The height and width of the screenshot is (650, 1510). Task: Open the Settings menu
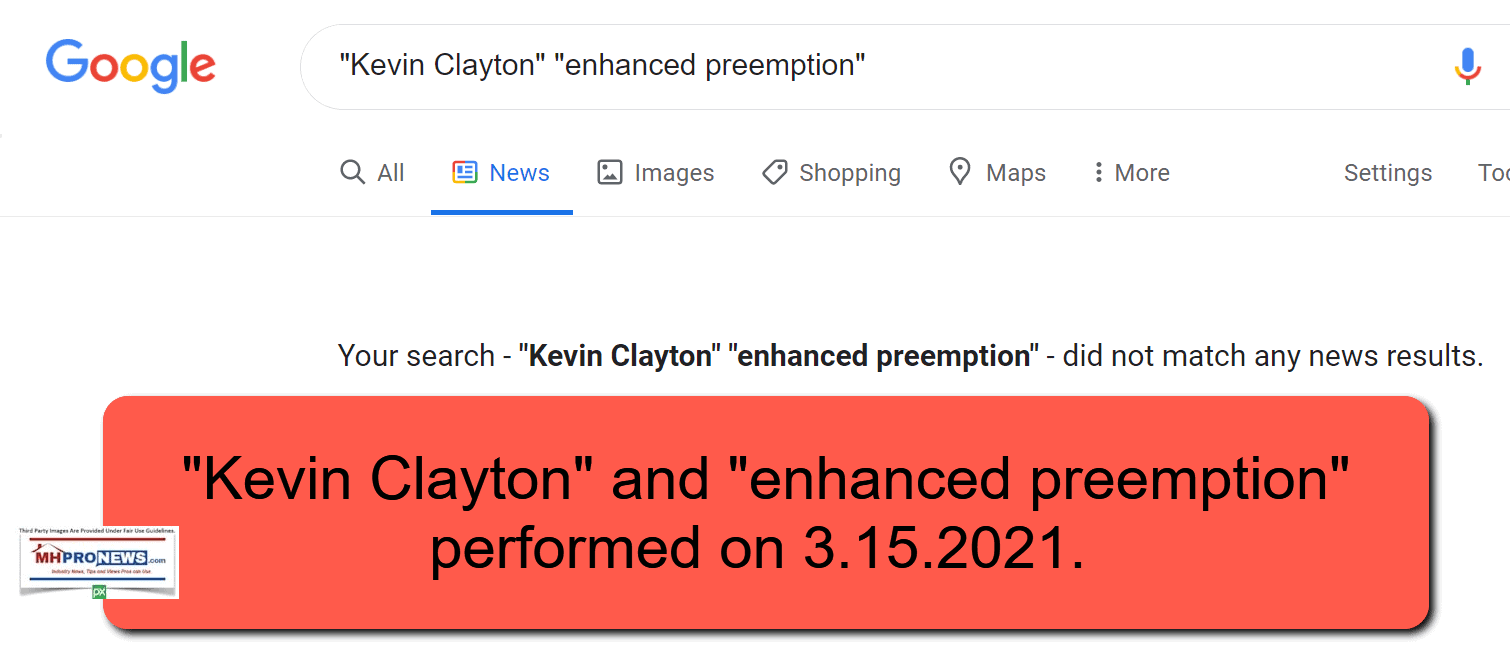[1387, 173]
